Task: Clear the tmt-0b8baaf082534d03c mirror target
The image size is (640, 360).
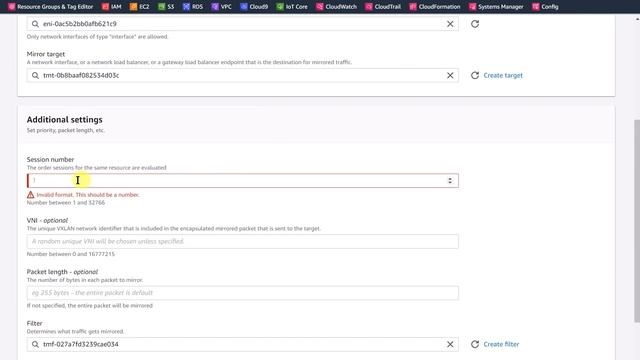Action: [450, 76]
